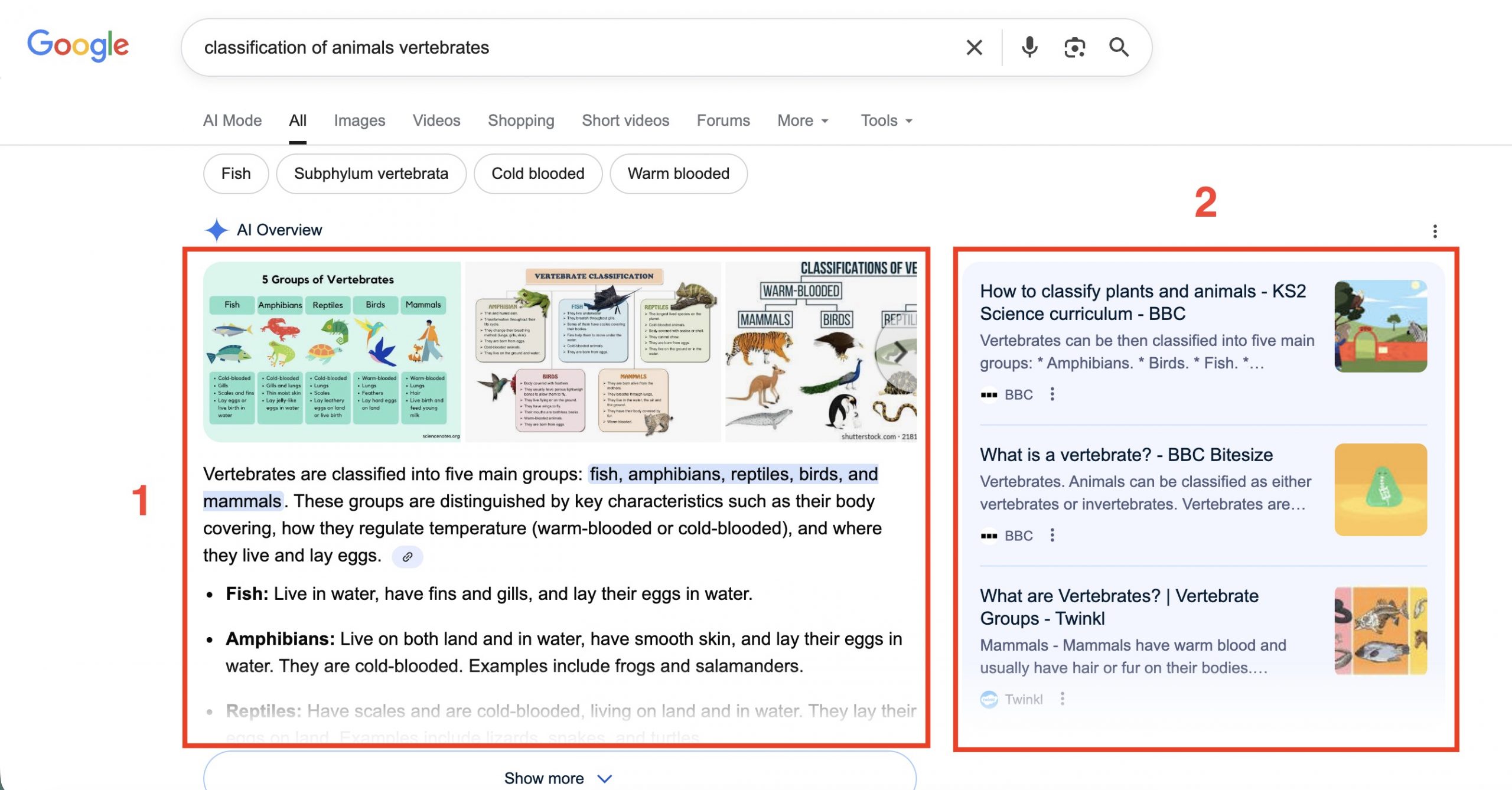Open BBC Bitesize 'What is a vertebrate?' link

pyautogui.click(x=1126, y=455)
